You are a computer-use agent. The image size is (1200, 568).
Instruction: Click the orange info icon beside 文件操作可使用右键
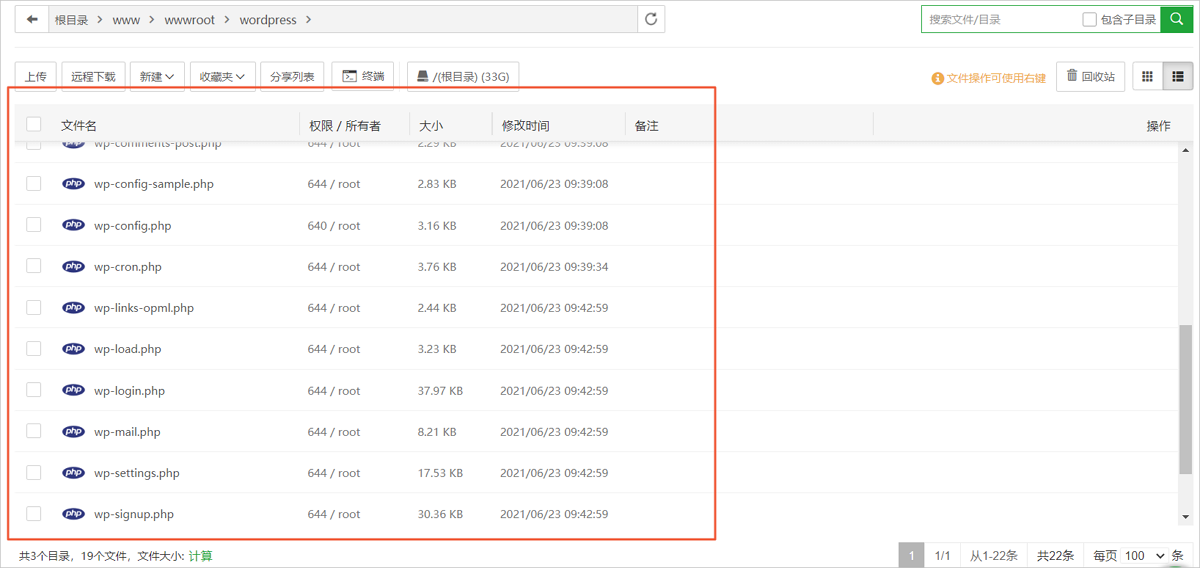[937, 78]
